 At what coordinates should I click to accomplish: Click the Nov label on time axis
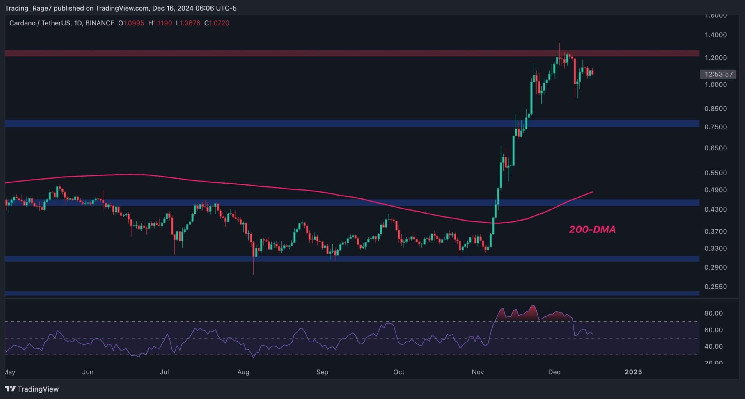(x=477, y=372)
